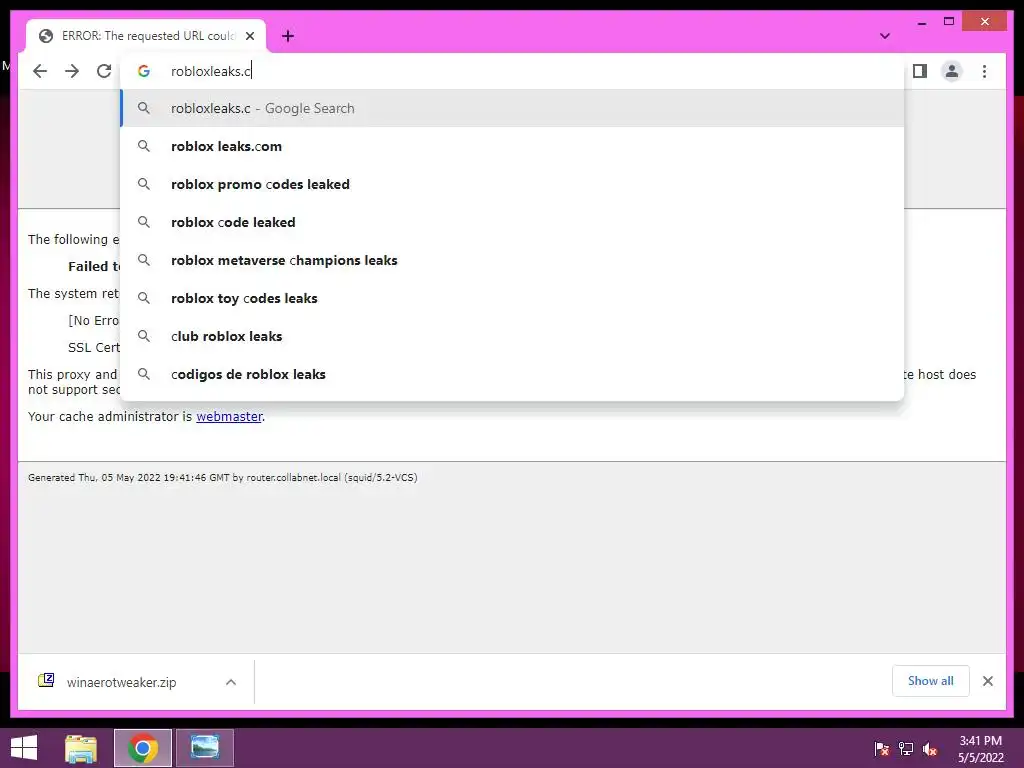
Task: Open the Chrome three-dot menu
Action: (984, 71)
